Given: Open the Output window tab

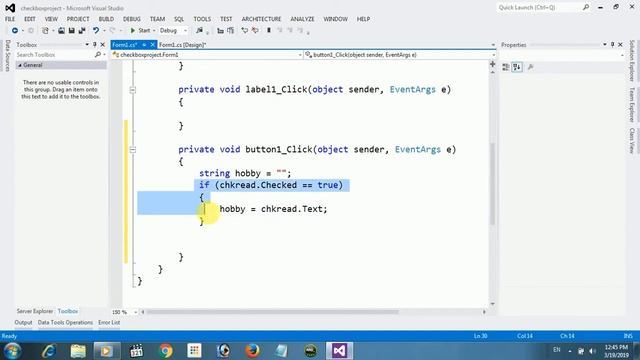Looking at the screenshot, I should pos(23,322).
